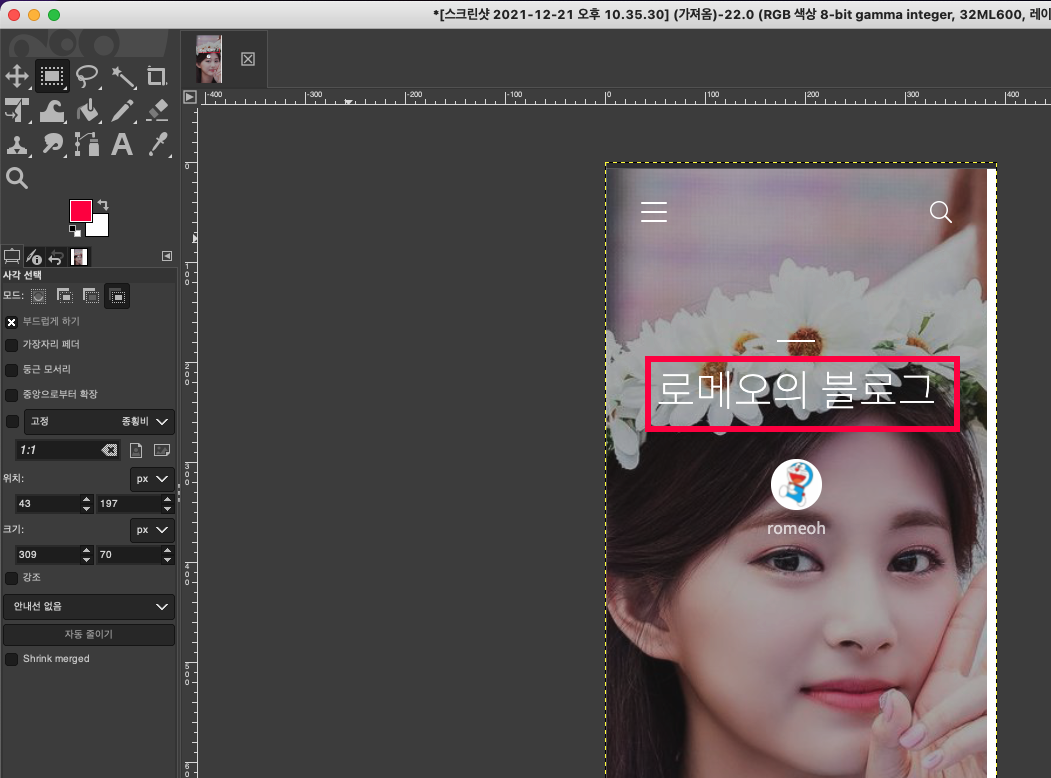Select the Clone stamp tool
The image size is (1051, 778).
point(17,145)
